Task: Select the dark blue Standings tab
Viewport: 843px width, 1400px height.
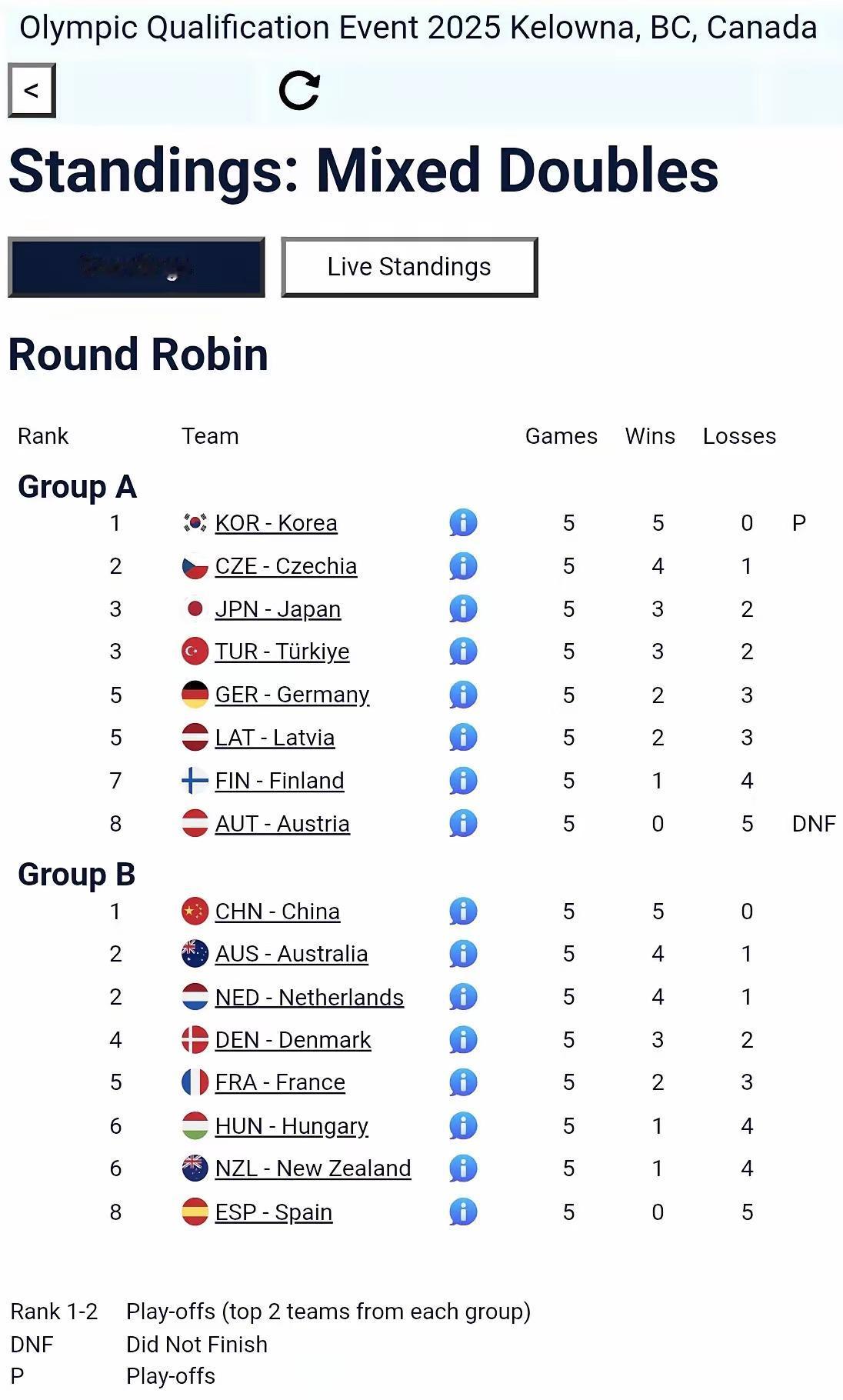Action: point(136,267)
